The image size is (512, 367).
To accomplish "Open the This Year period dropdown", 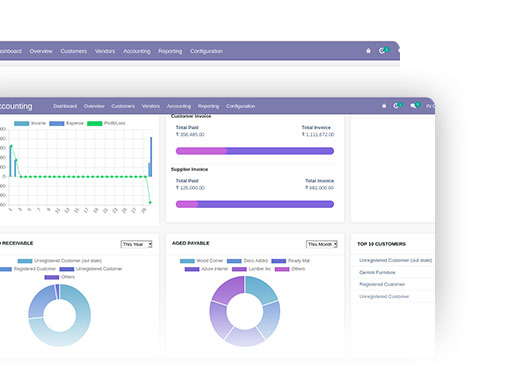I will click(136, 244).
